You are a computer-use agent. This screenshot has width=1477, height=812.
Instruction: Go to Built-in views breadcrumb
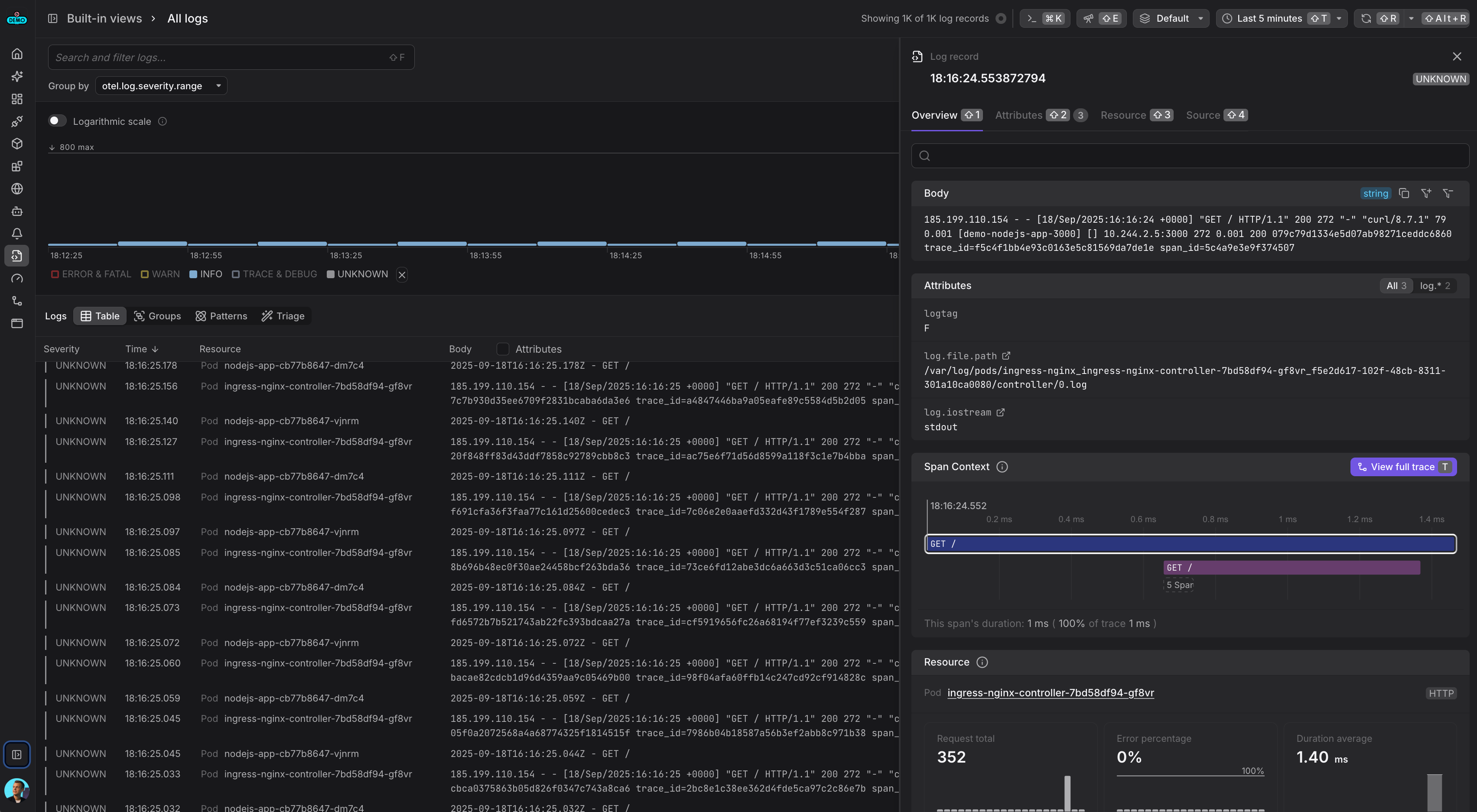coord(104,18)
